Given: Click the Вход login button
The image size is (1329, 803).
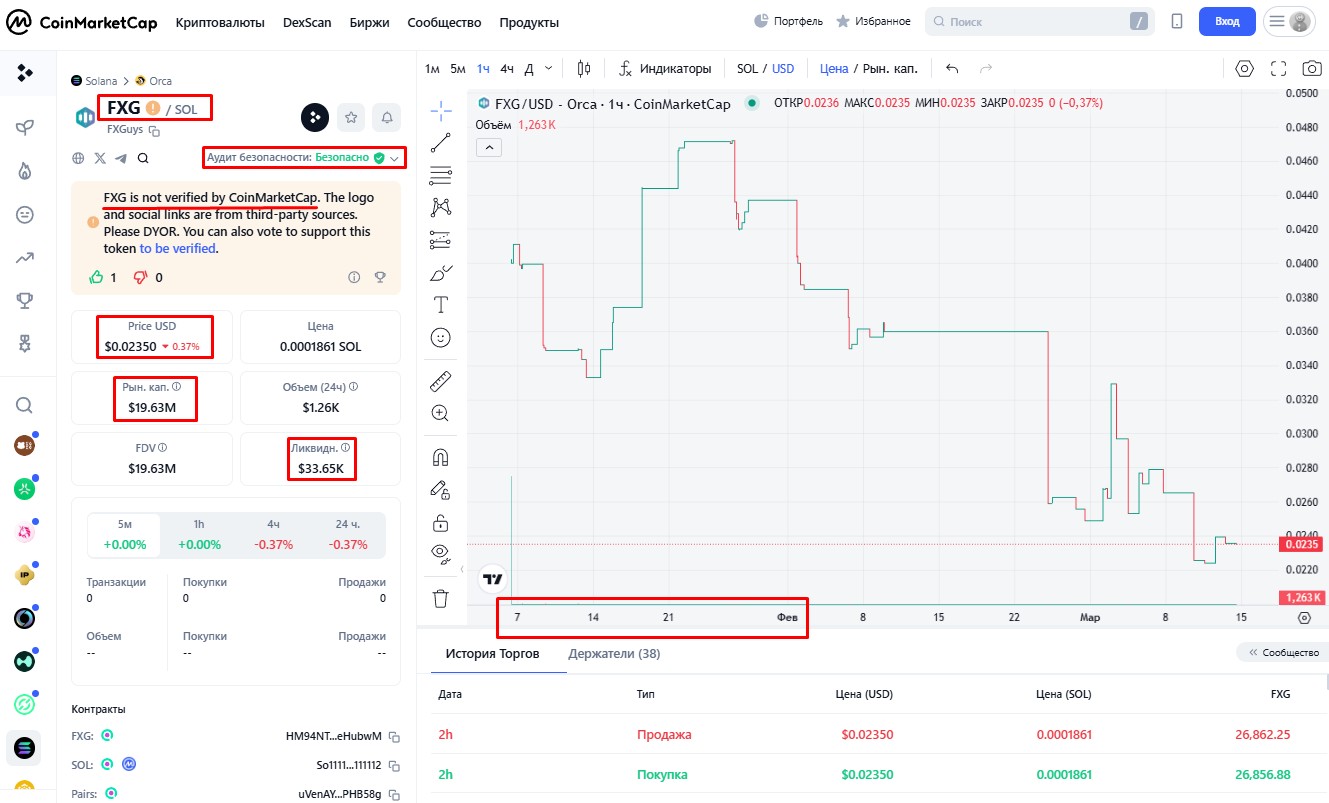Looking at the screenshot, I should tap(1227, 21).
